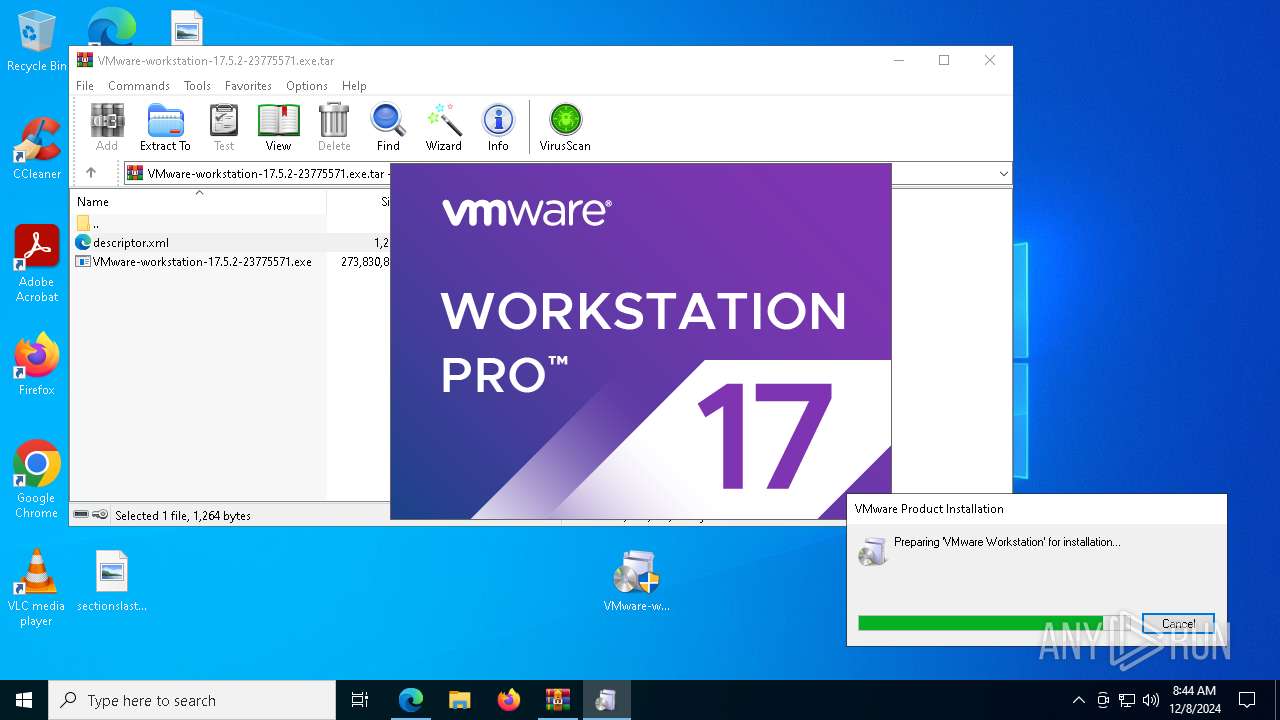Launch the Wizard tool
Image resolution: width=1280 pixels, height=720 pixels.
pos(443,127)
